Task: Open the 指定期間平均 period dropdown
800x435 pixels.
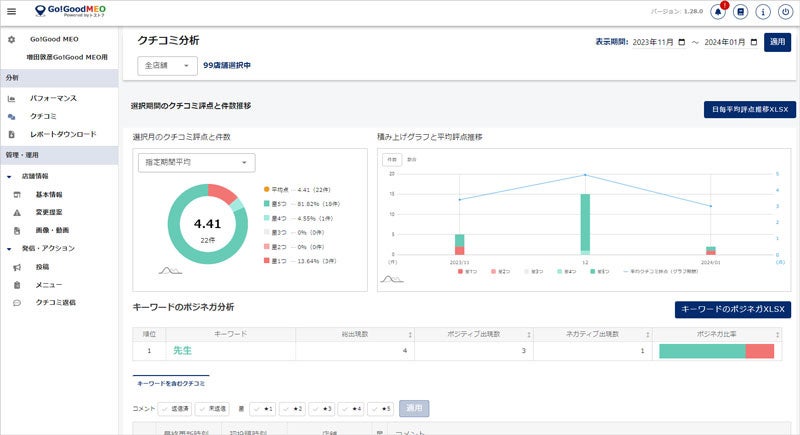Action: pyautogui.click(x=195, y=162)
